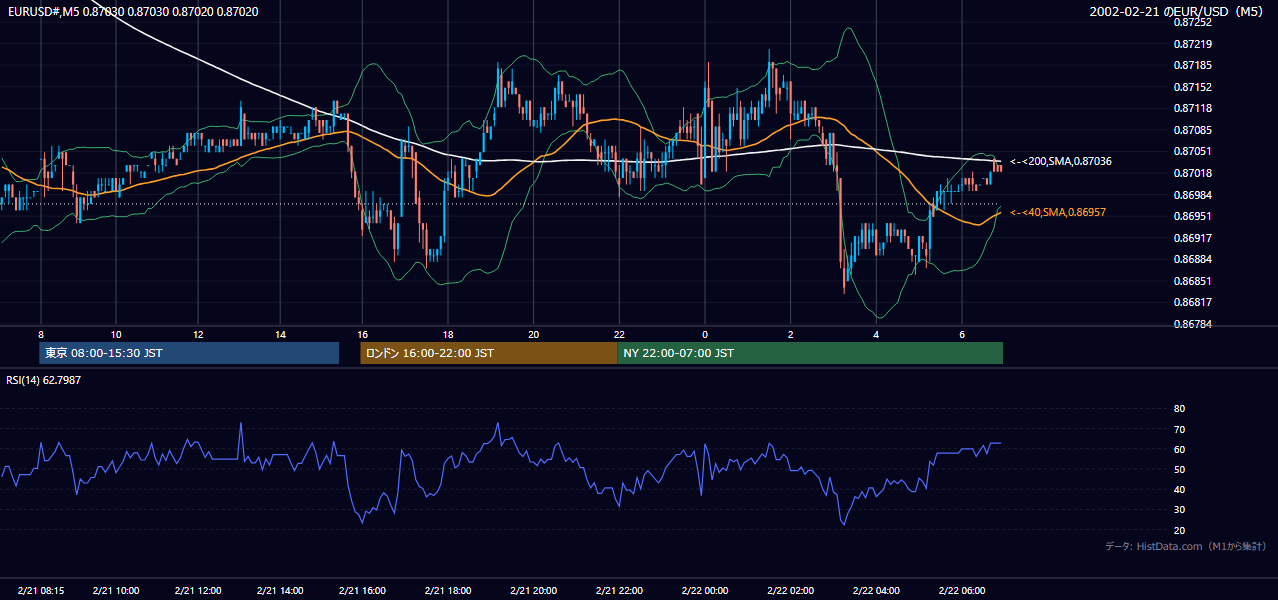Click hour marker 16 under price chart
The height and width of the screenshot is (600, 1278).
[x=362, y=334]
